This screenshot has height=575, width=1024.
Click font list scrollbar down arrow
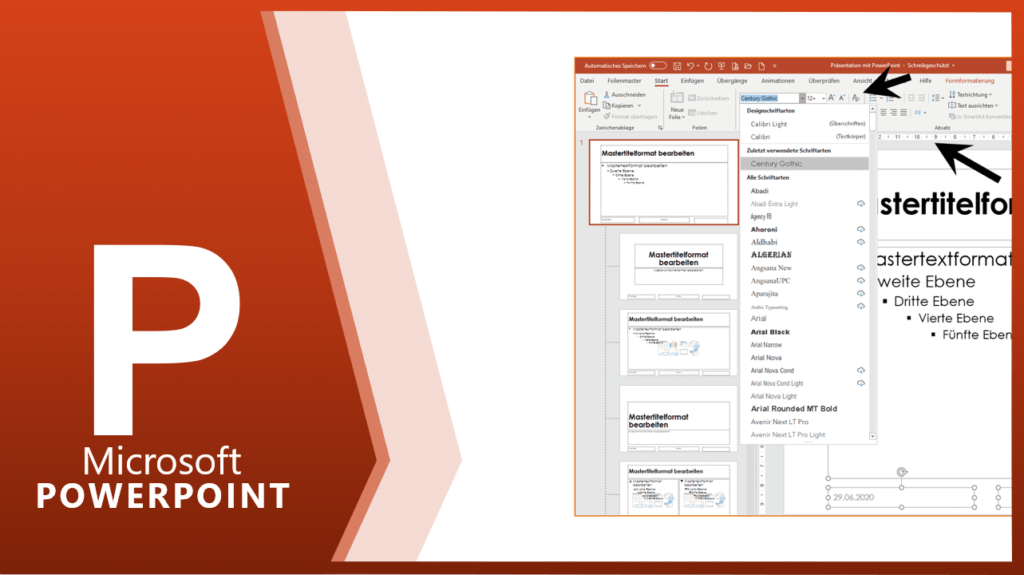(872, 436)
